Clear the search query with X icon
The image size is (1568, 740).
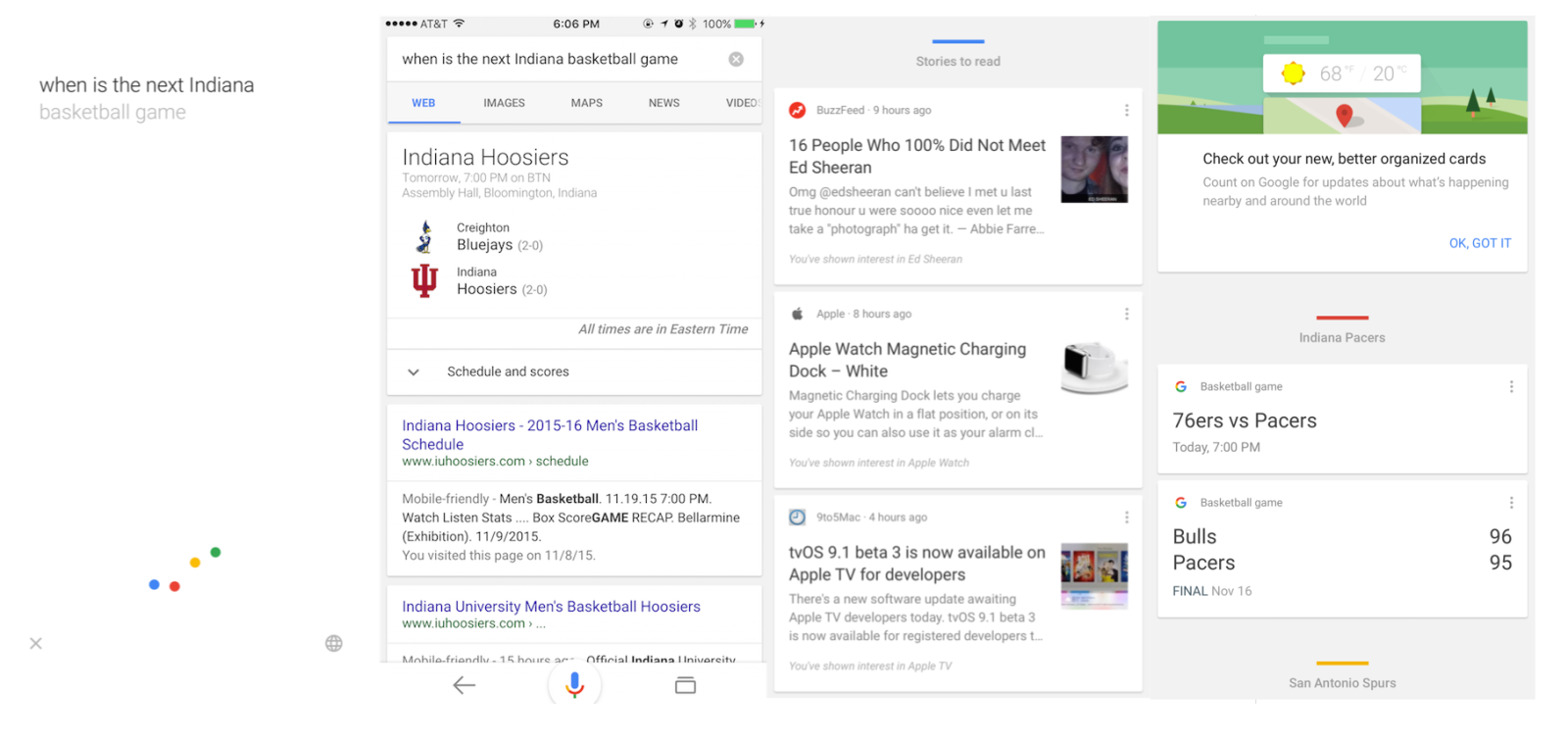click(736, 60)
